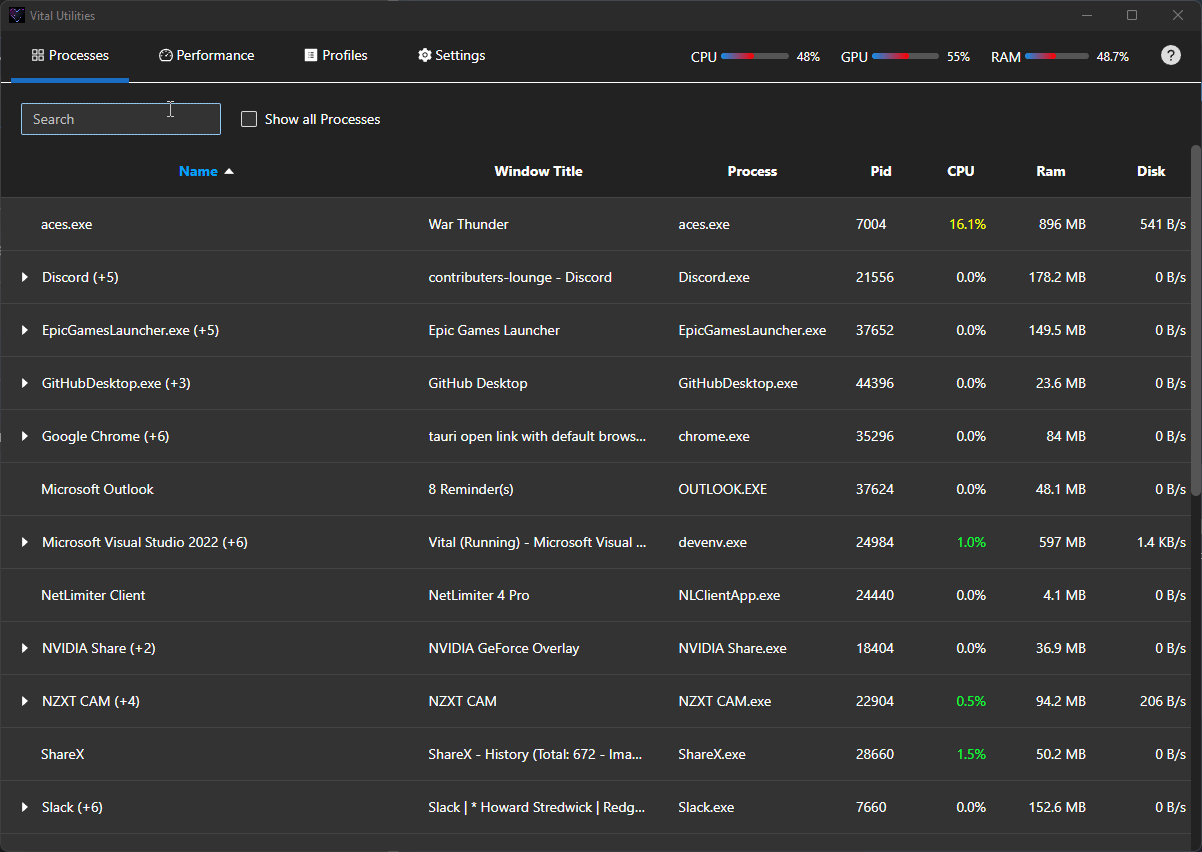Click the 1.5% CPU value for ShareX
This screenshot has height=852, width=1202.
point(971,754)
